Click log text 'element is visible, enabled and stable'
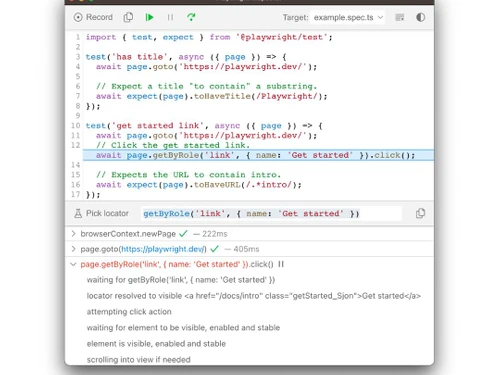Viewport: 500px width, 375px height. tap(156, 344)
